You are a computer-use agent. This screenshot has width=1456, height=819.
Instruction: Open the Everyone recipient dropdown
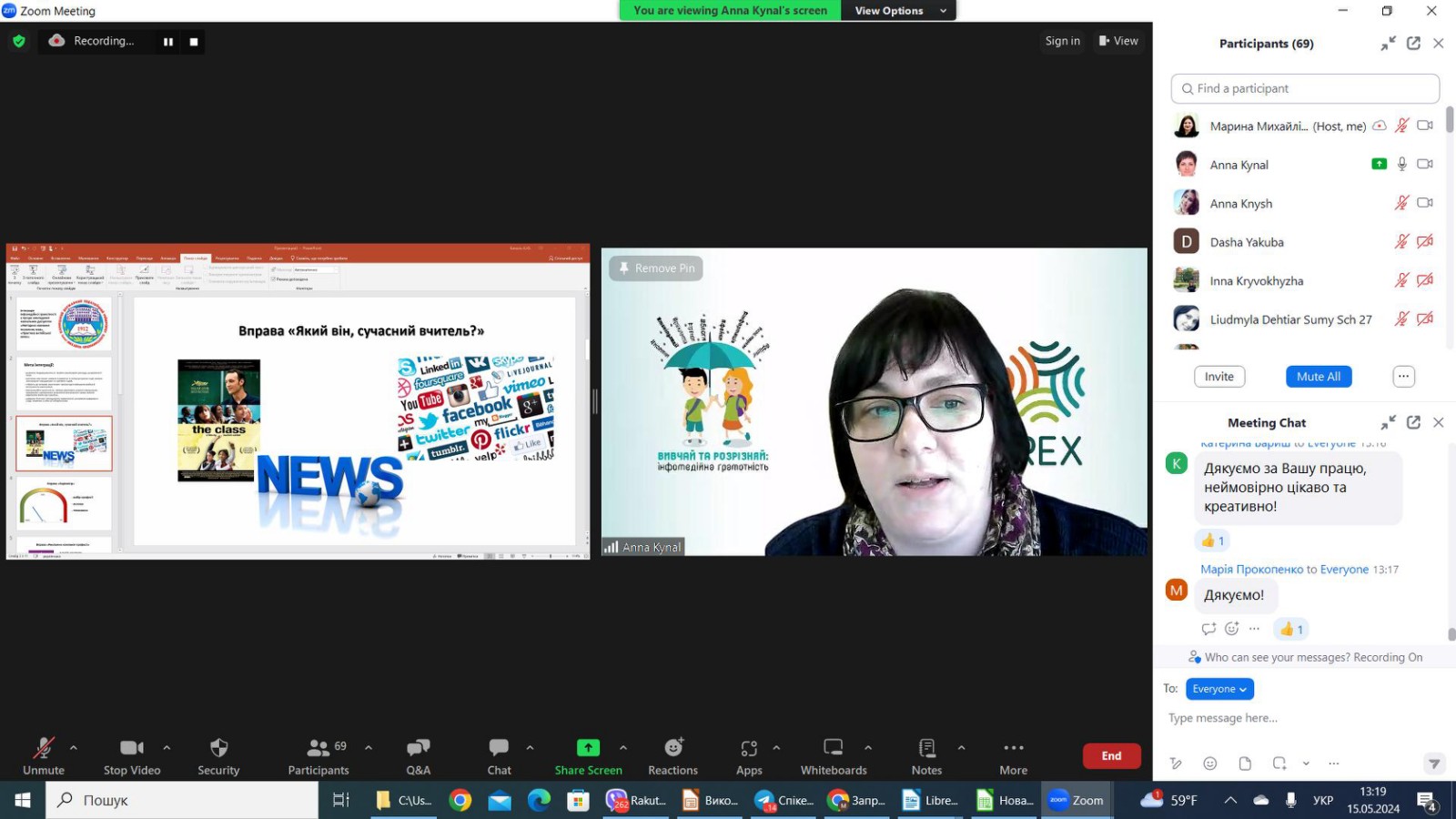click(1219, 689)
